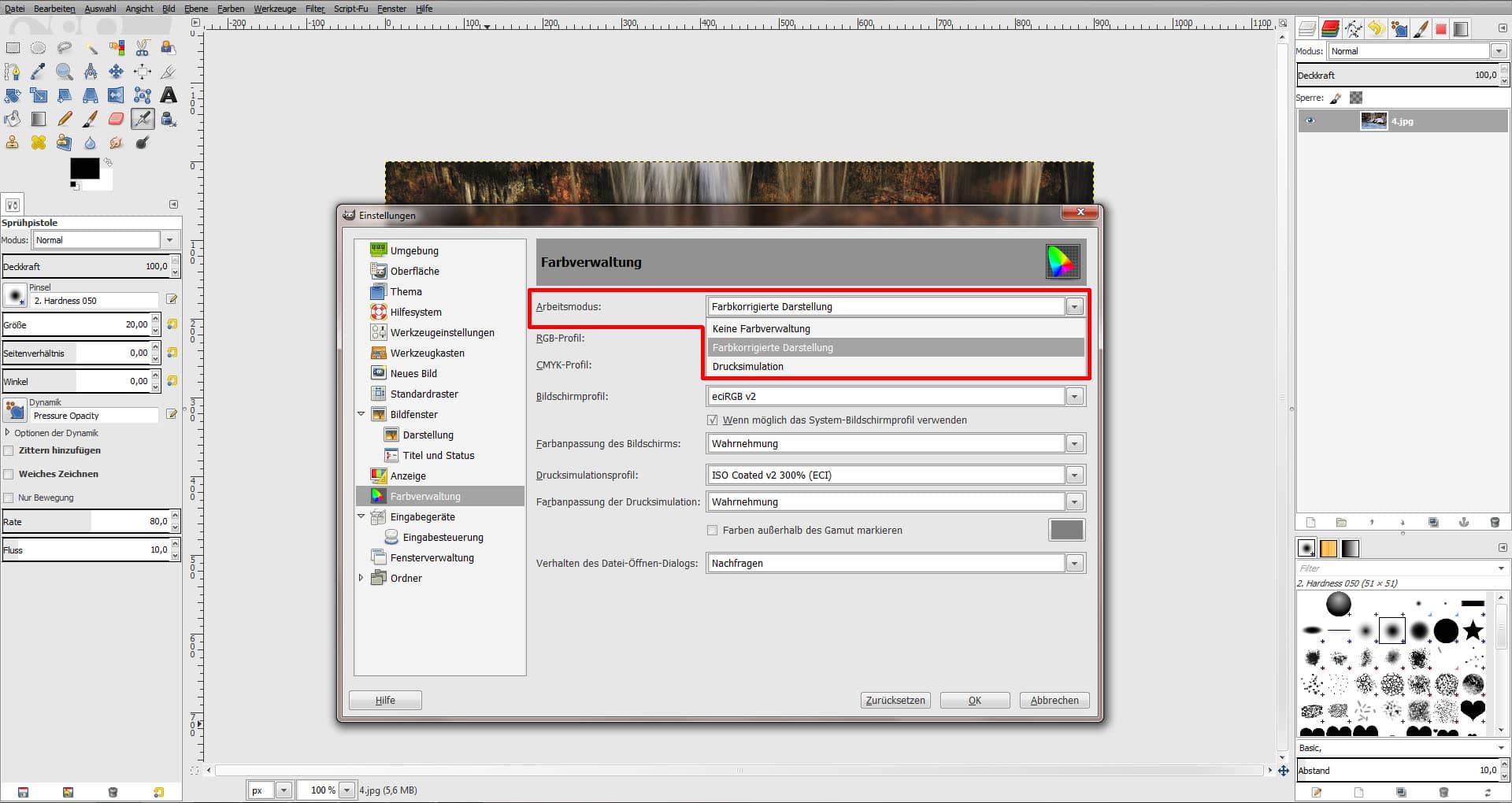Viewport: 1512px width, 803px height.
Task: Activate the Text tool
Action: (x=168, y=95)
